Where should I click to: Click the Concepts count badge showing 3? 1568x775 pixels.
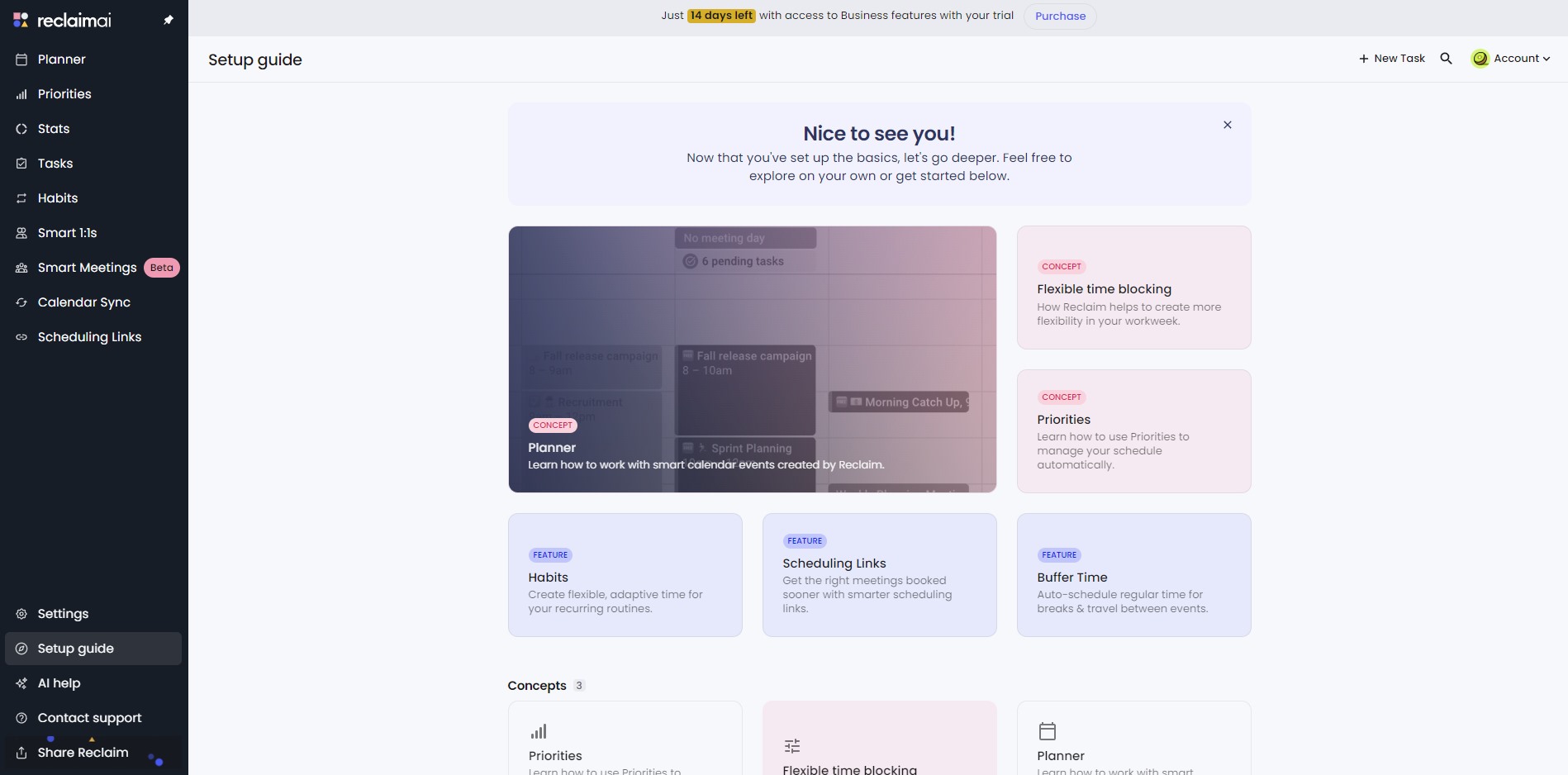tap(579, 686)
